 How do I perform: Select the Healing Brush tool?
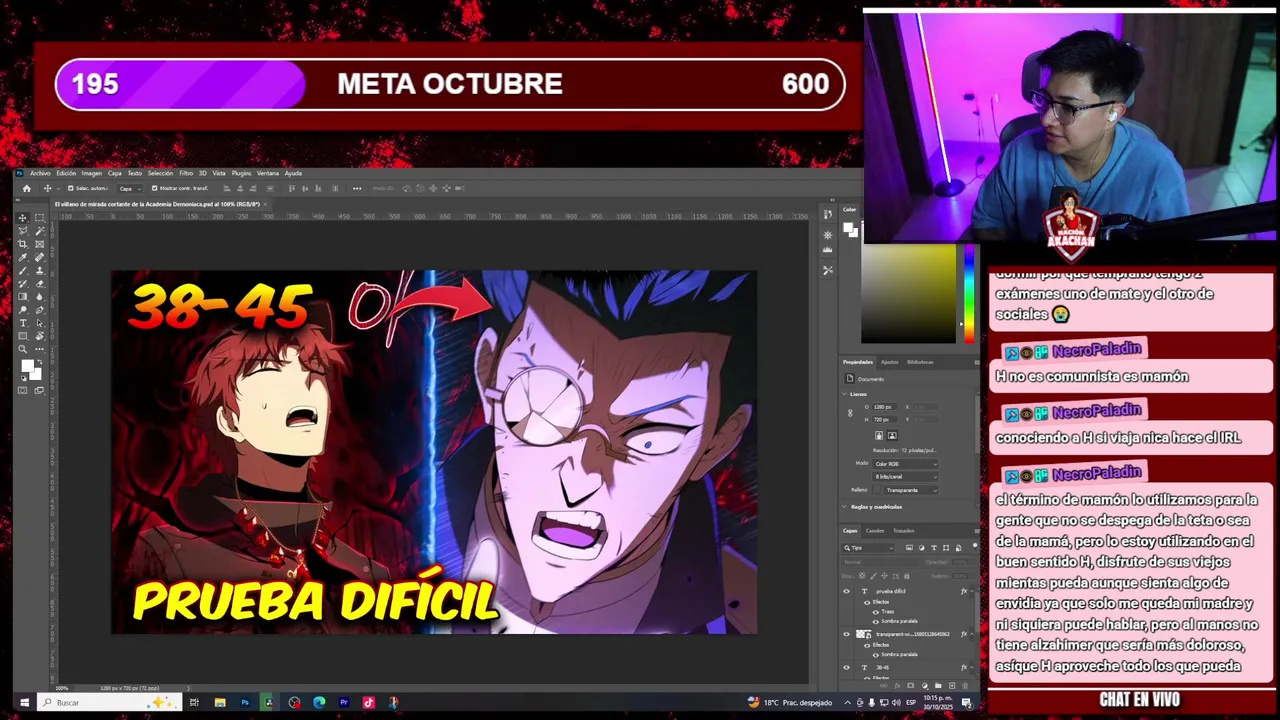pos(39,257)
